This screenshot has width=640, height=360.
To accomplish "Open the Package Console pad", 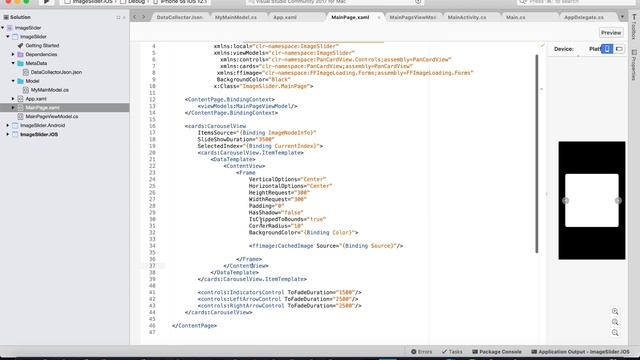I will click(x=497, y=351).
